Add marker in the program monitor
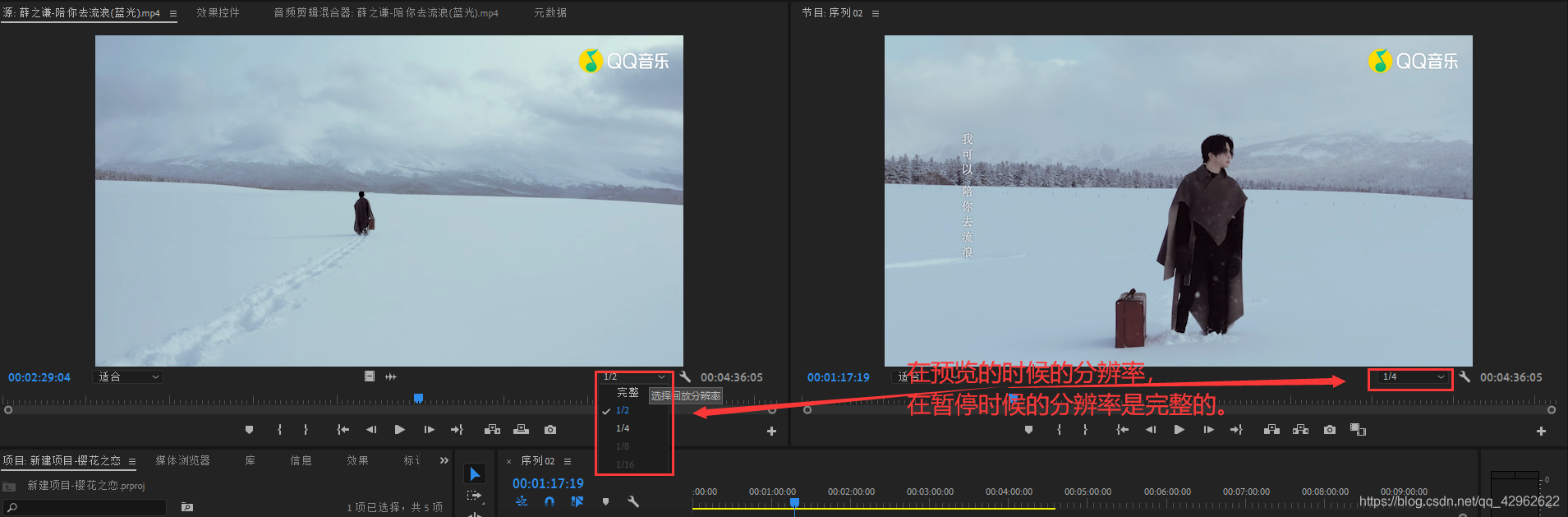This screenshot has width=1568, height=517. pos(1028,429)
